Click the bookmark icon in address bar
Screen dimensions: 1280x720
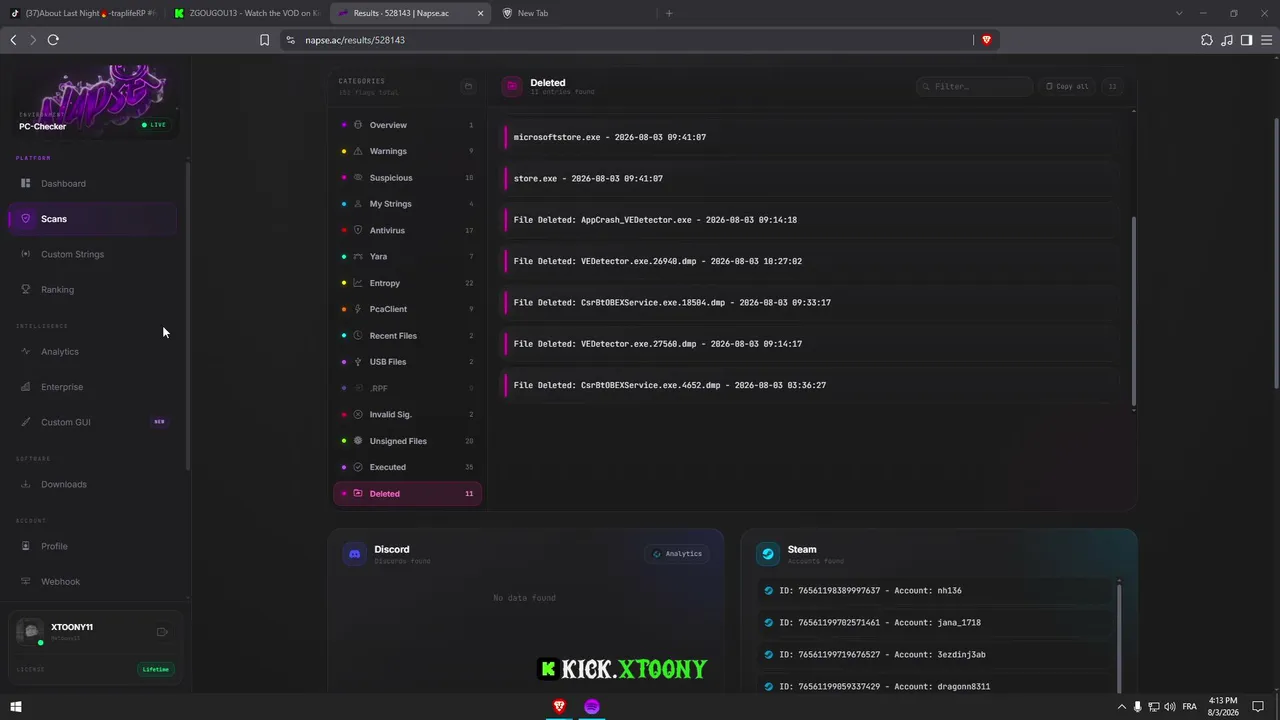tap(264, 40)
